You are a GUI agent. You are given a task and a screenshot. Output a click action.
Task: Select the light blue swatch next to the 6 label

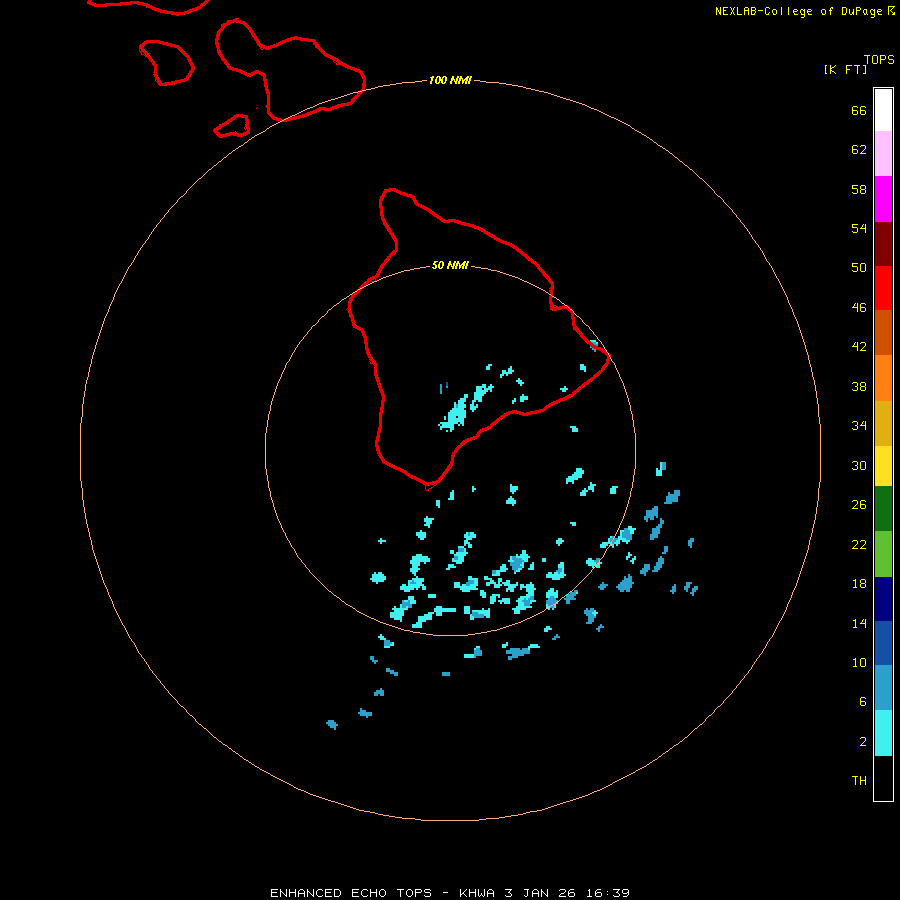[x=883, y=688]
